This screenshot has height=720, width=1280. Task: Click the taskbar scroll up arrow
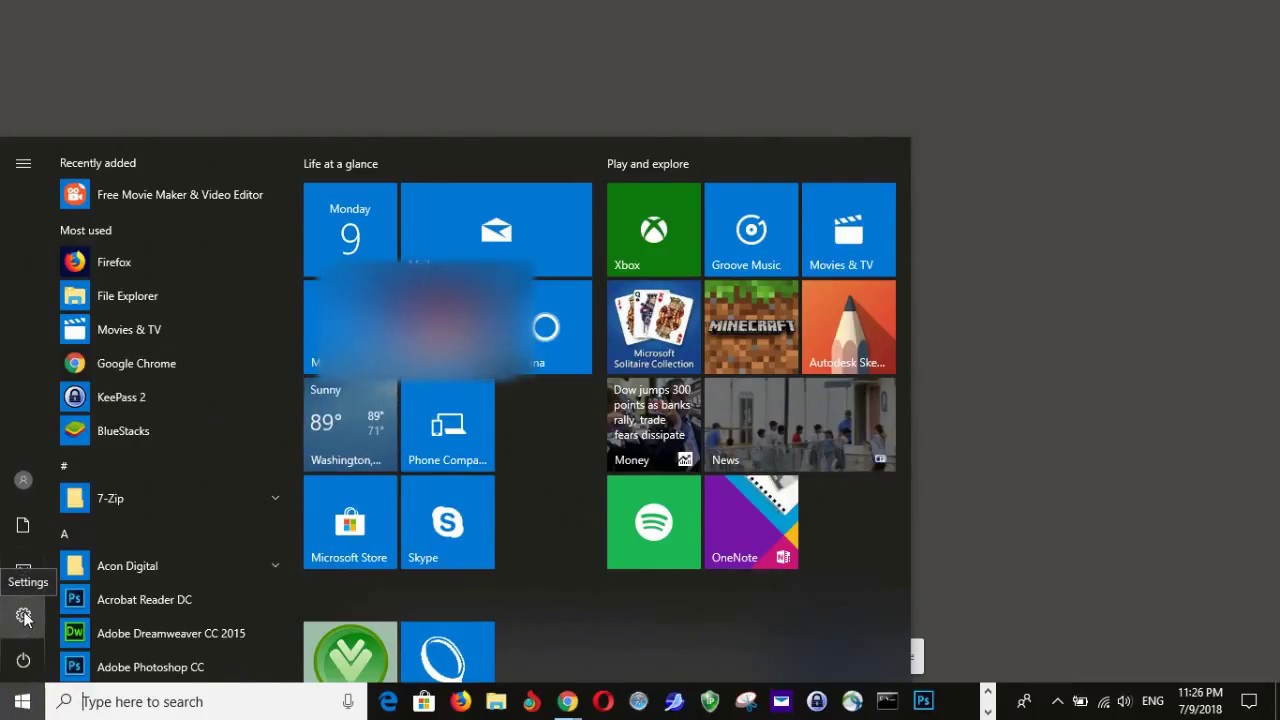tap(988, 691)
